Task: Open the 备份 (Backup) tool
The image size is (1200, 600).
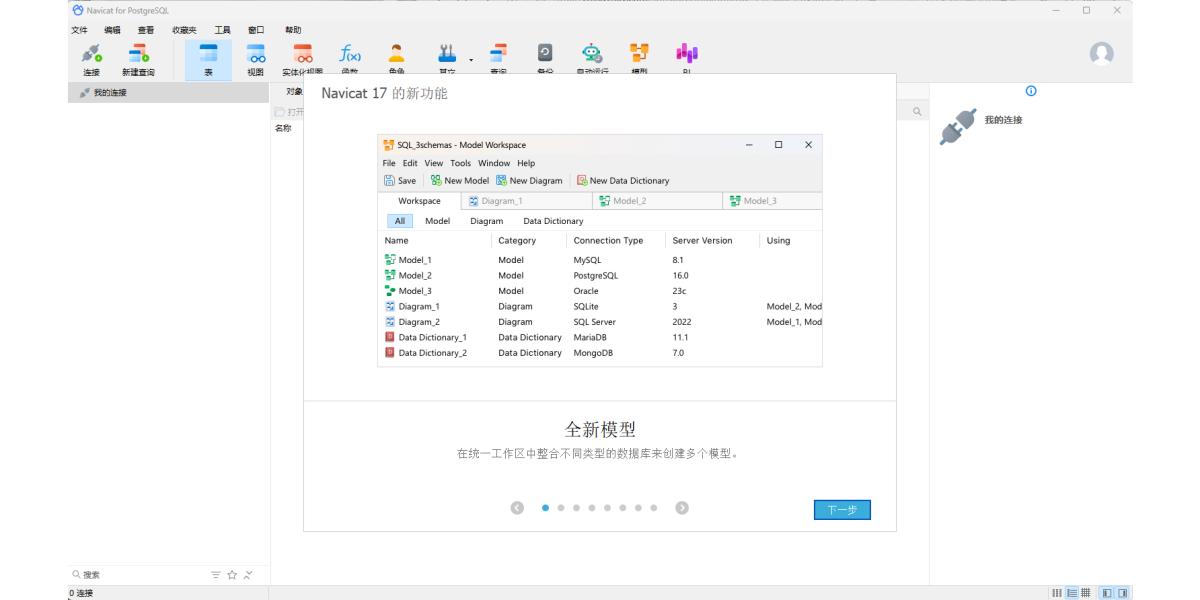Action: [x=545, y=58]
